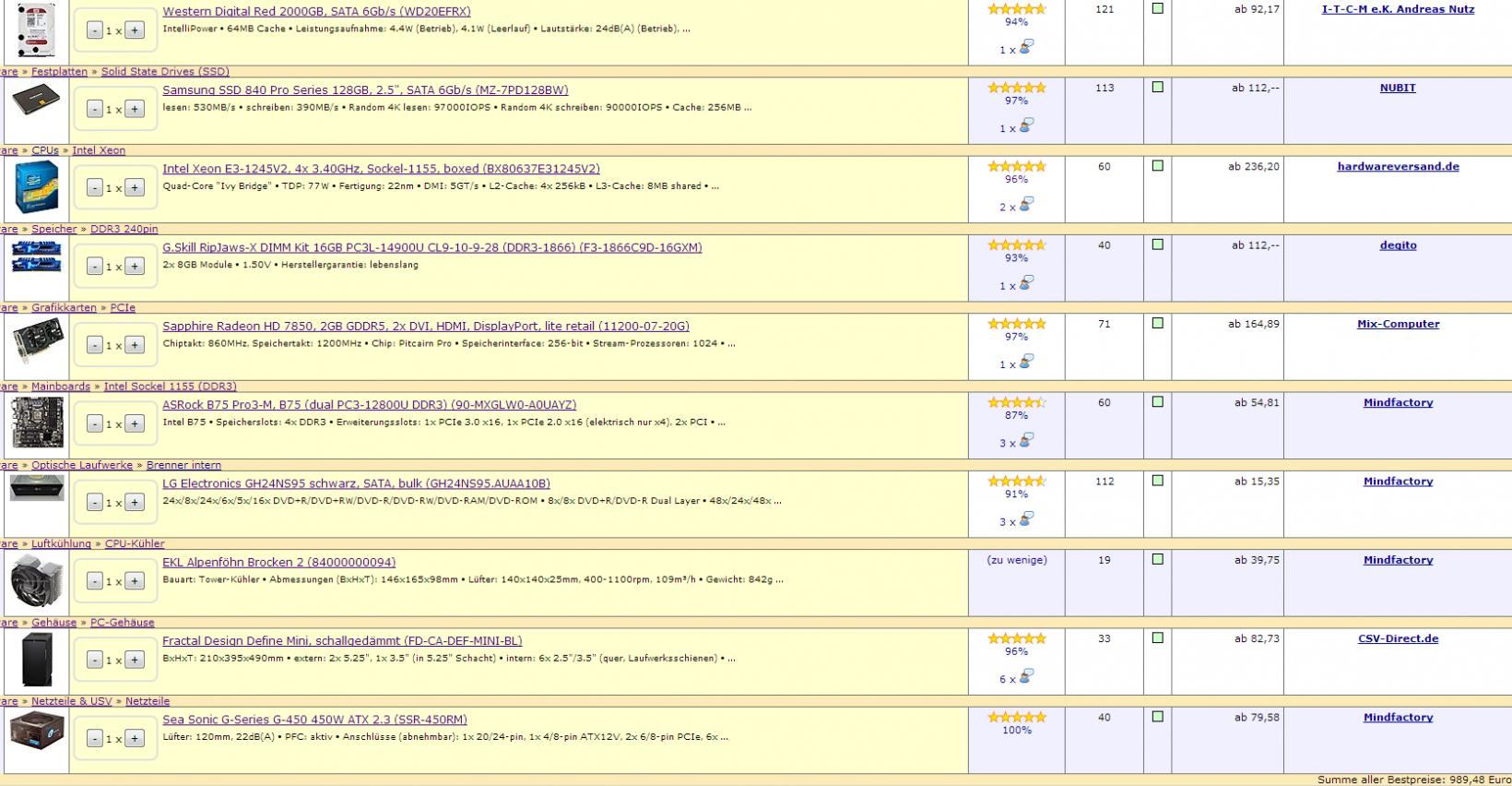Open the EKL Alpenföhn Brocken 2 cooler thumbnail
Image resolution: width=1512 pixels, height=786 pixels.
(37, 582)
